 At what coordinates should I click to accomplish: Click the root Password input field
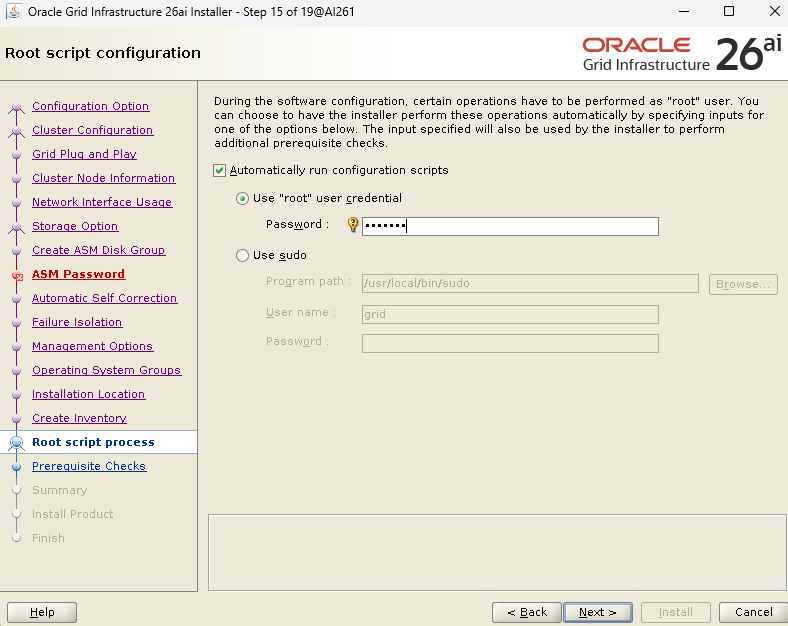coord(510,226)
